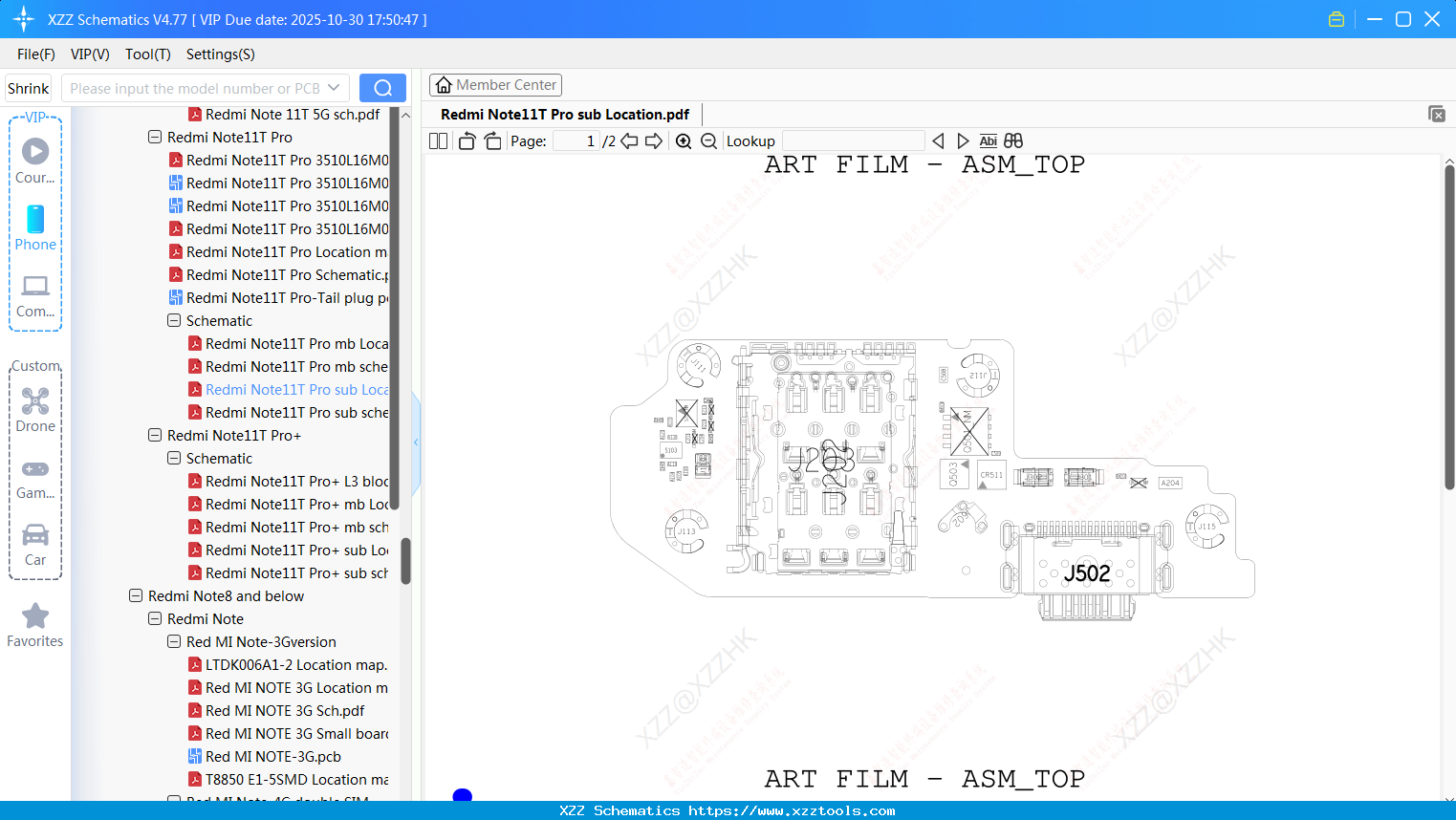Image resolution: width=1456 pixels, height=820 pixels.
Task: Click the binoculars search icon
Action: click(x=1013, y=141)
